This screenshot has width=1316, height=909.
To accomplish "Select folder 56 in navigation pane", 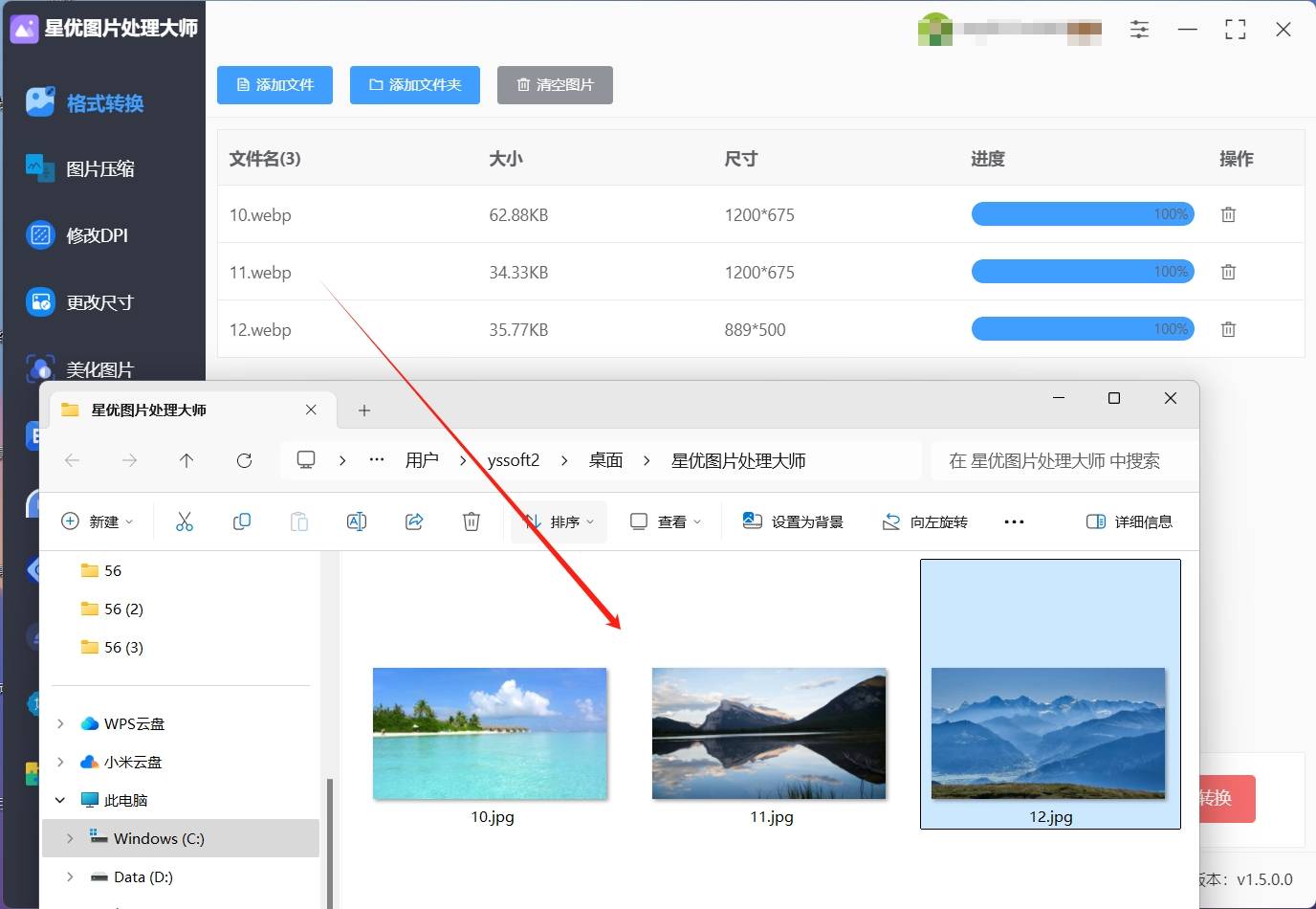I will [x=101, y=570].
